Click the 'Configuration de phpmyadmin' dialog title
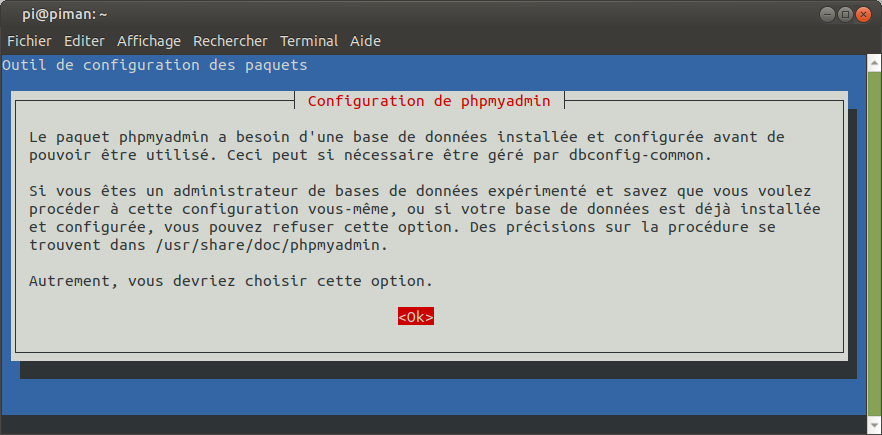 (429, 101)
